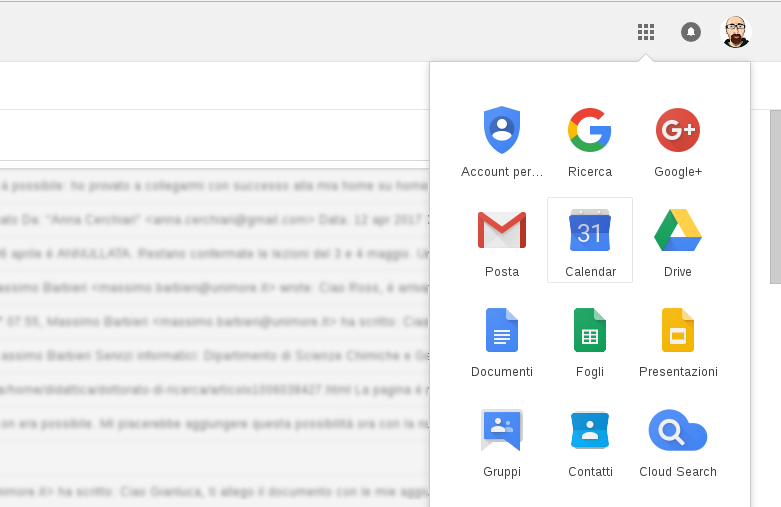Click the page vertical scrollbar
Screen dimensions: 781x507
click(x=776, y=197)
